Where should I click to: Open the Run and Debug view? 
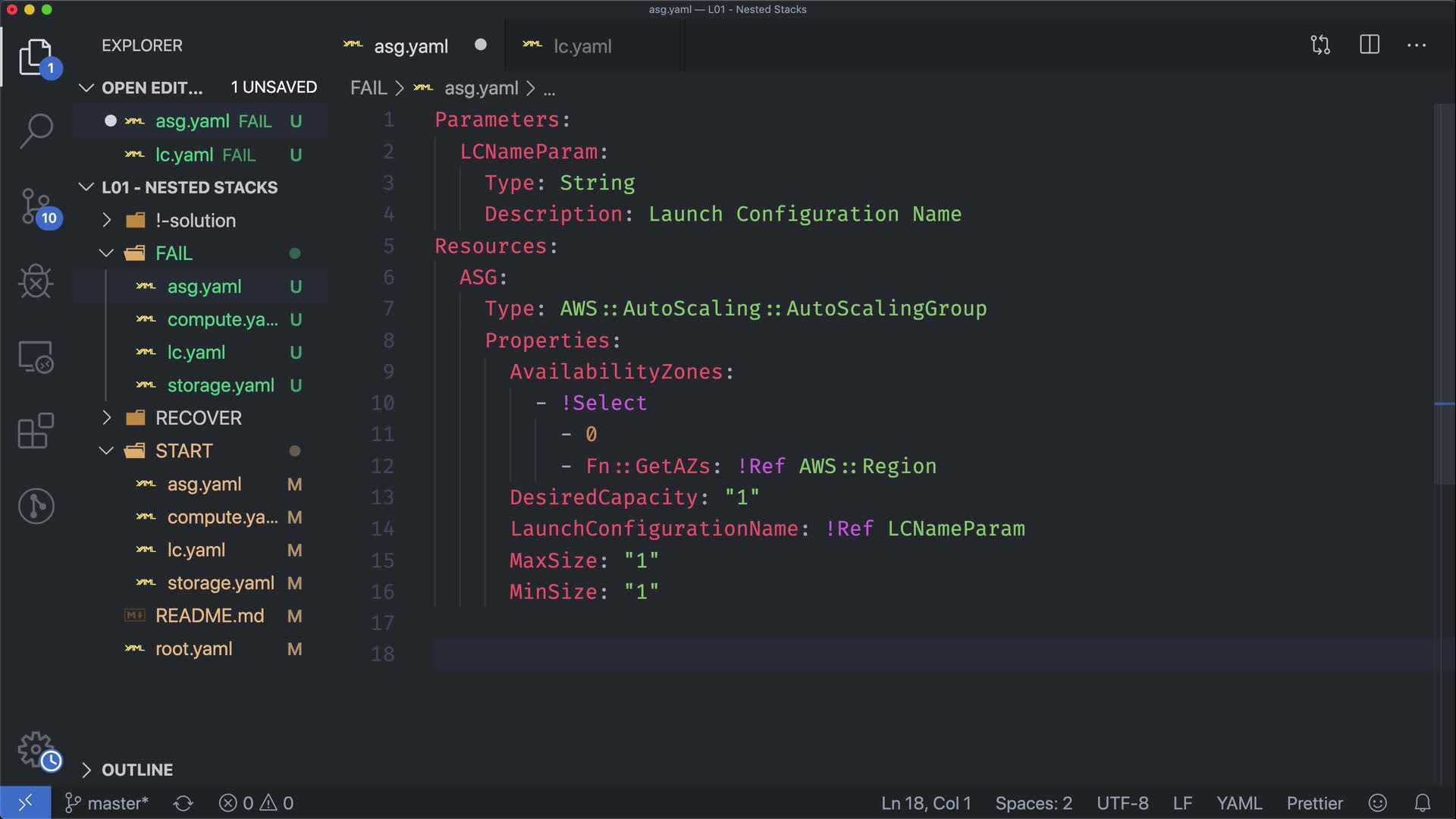coord(36,282)
